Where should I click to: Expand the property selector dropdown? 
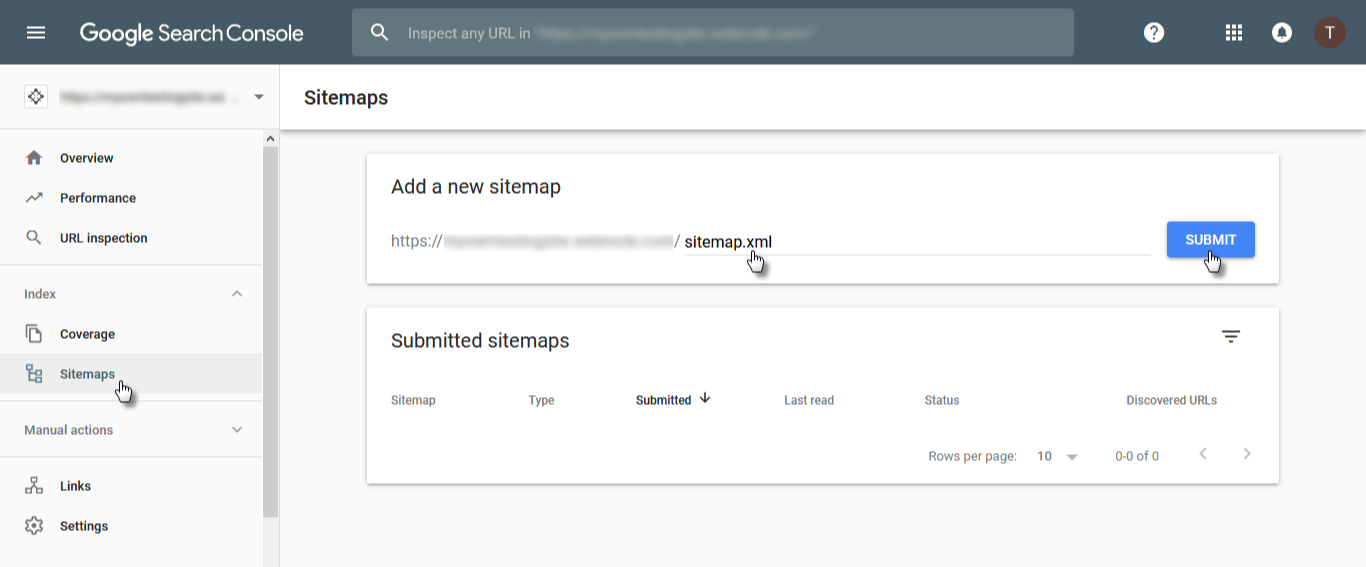[259, 97]
